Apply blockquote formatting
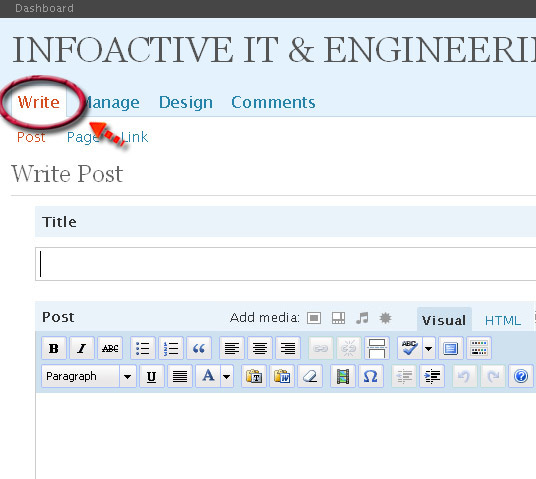The height and width of the screenshot is (479, 536). tap(199, 348)
